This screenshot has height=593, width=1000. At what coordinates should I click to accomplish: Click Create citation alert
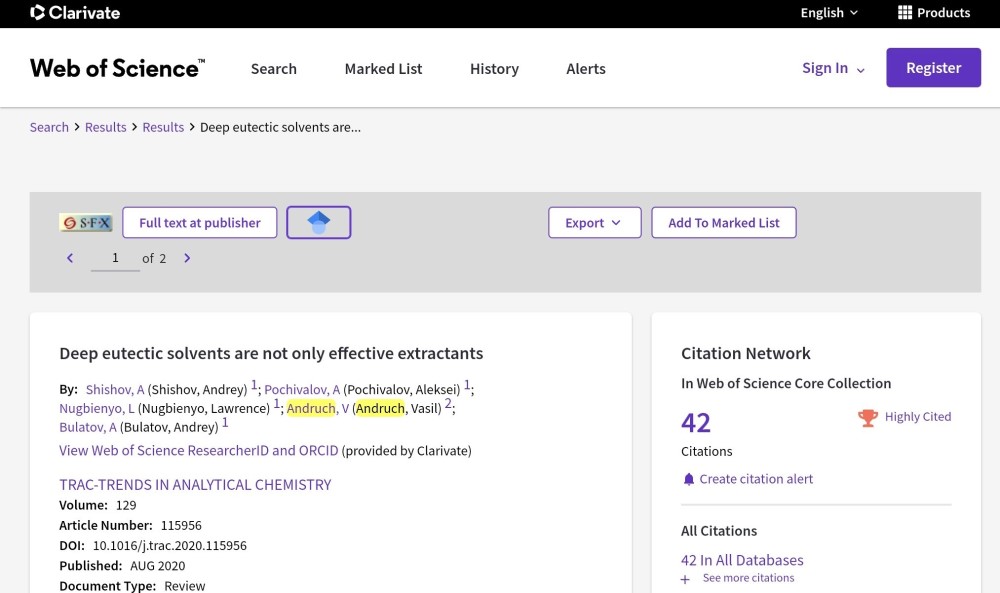click(x=756, y=479)
